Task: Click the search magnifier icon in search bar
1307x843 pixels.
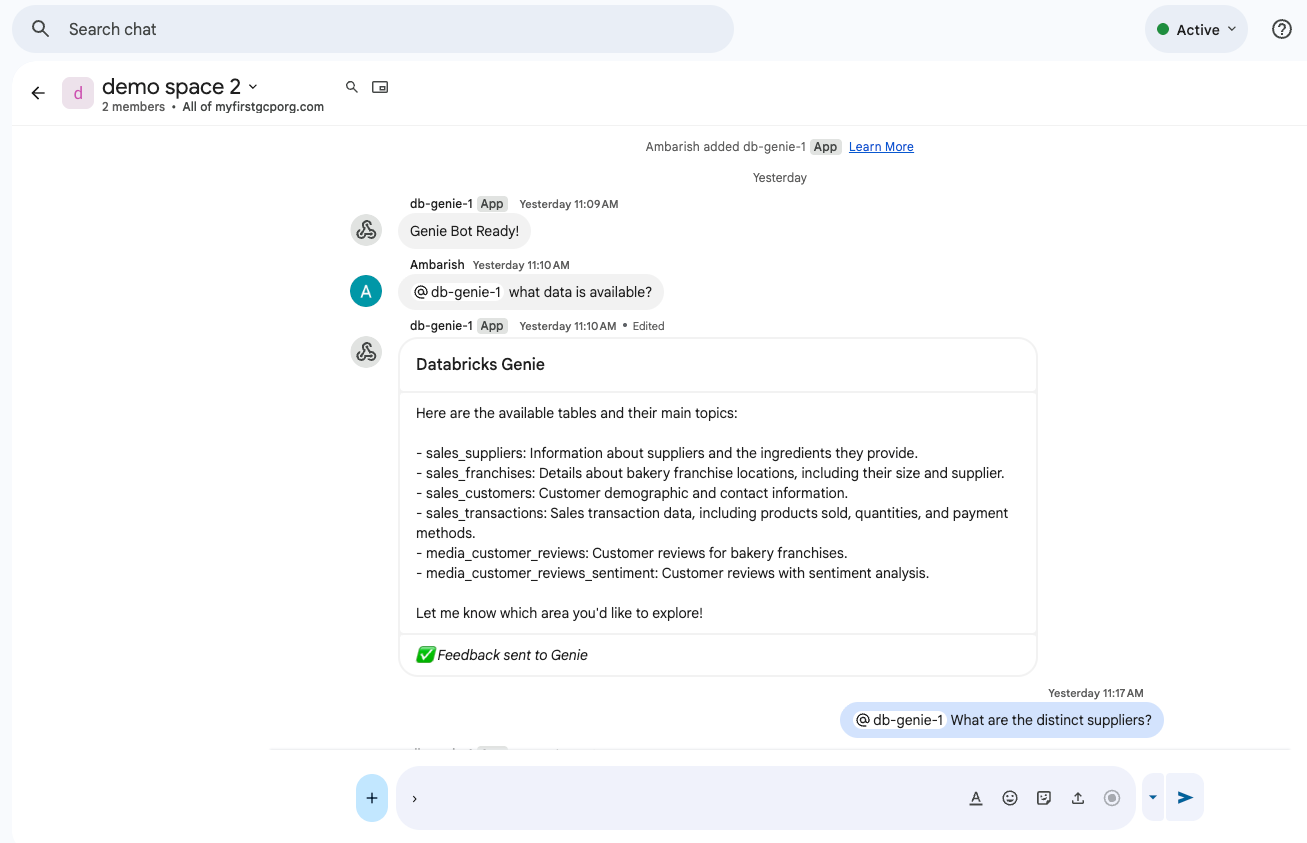Action: tap(40, 29)
